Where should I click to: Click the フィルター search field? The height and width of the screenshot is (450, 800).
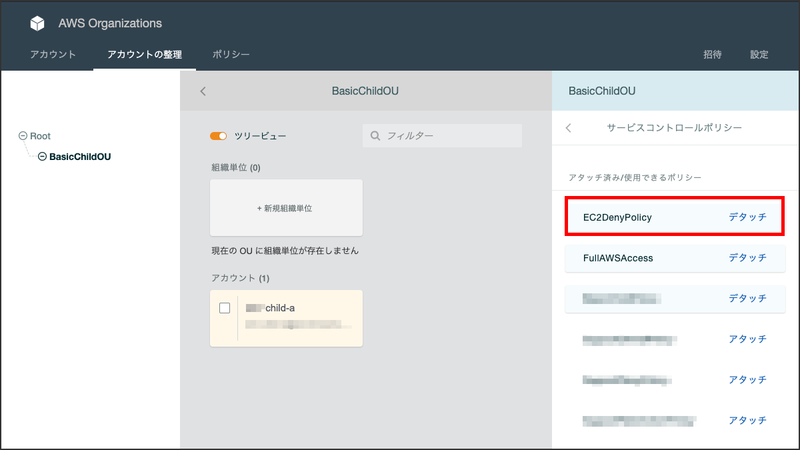[x=442, y=136]
